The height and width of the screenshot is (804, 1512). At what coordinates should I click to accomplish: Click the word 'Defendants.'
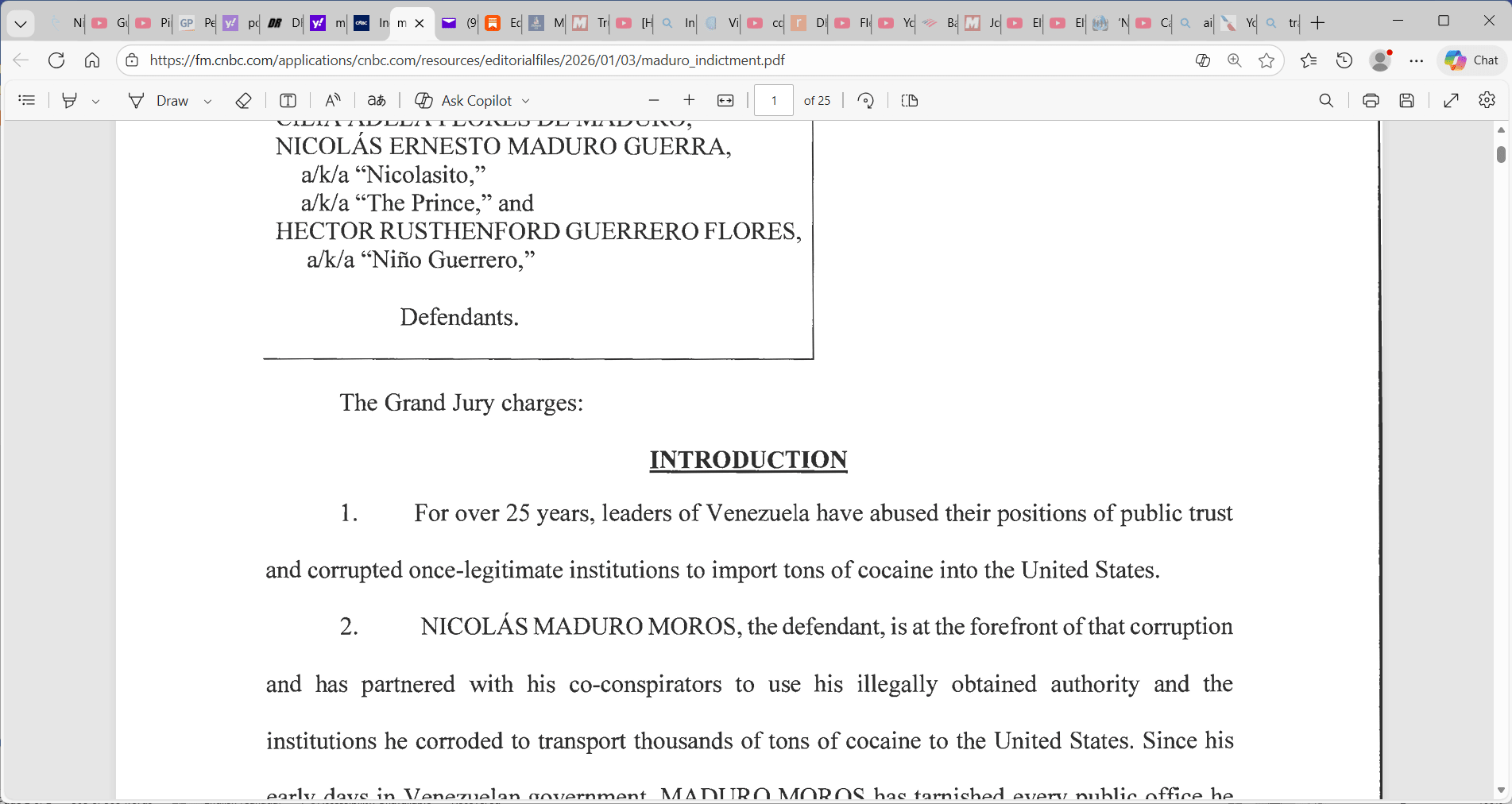(x=459, y=317)
